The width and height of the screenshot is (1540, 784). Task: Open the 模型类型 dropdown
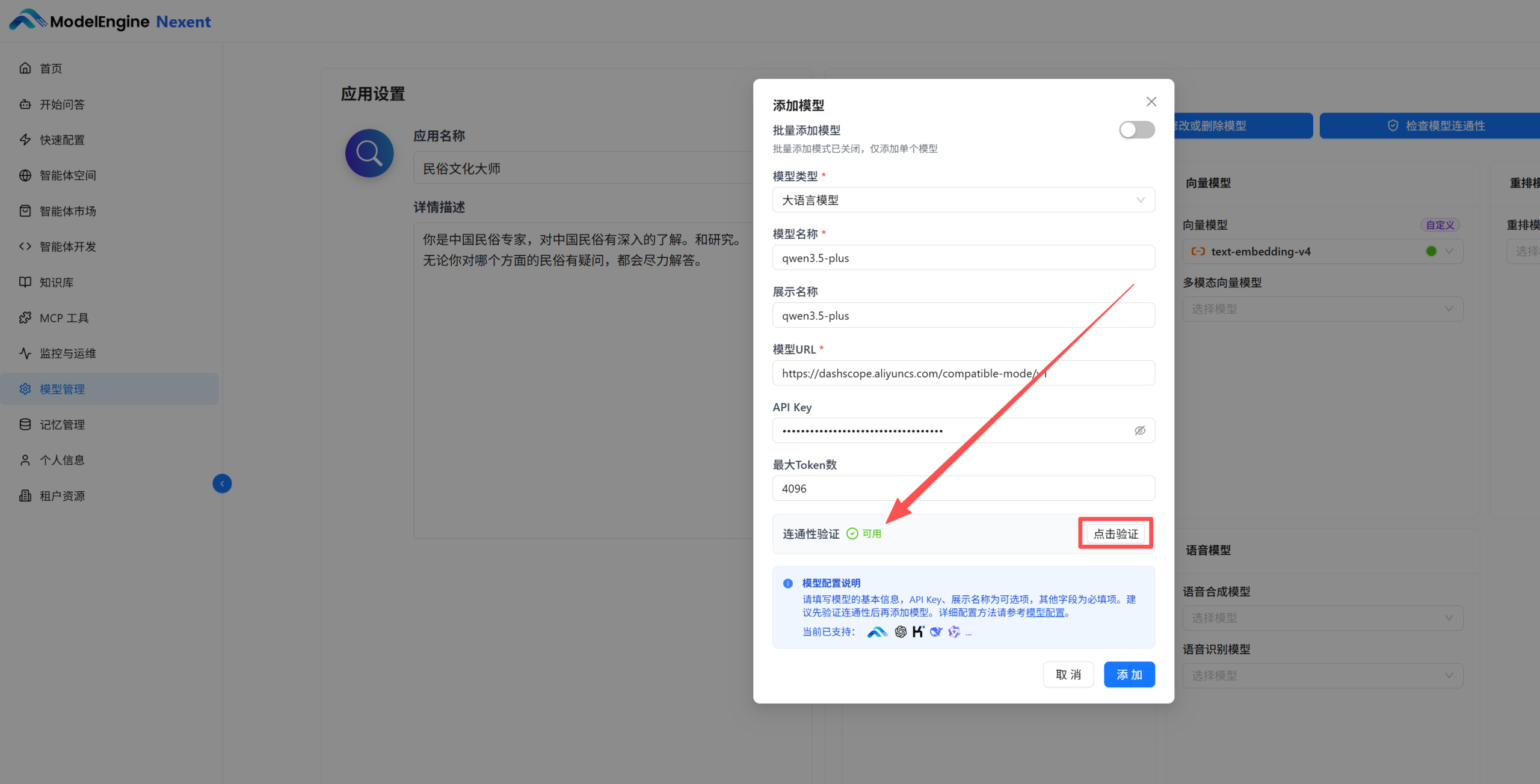click(963, 200)
